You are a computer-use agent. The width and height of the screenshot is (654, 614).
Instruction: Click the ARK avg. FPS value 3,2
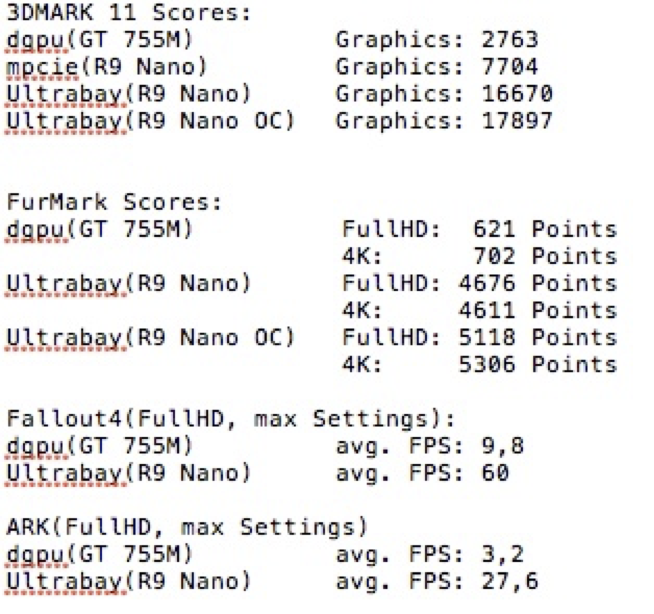pyautogui.click(x=503, y=555)
